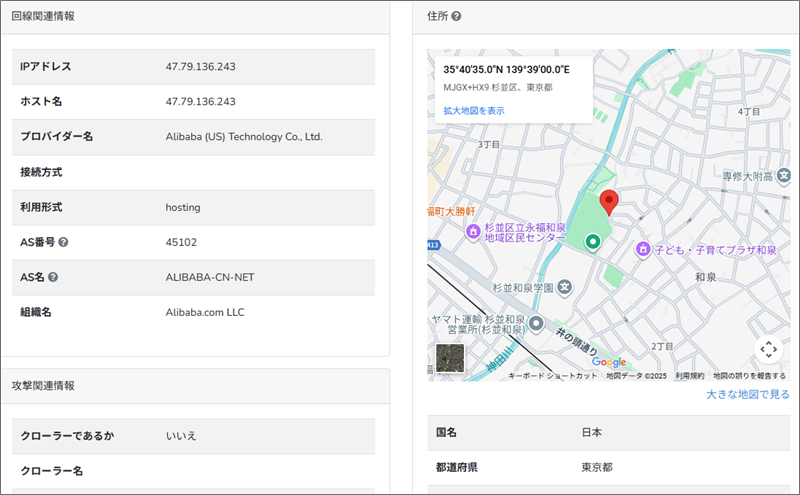The height and width of the screenshot is (495, 800).
Task: Click the 杉並和泉学園 school marker icon
Action: pyautogui.click(x=565, y=288)
